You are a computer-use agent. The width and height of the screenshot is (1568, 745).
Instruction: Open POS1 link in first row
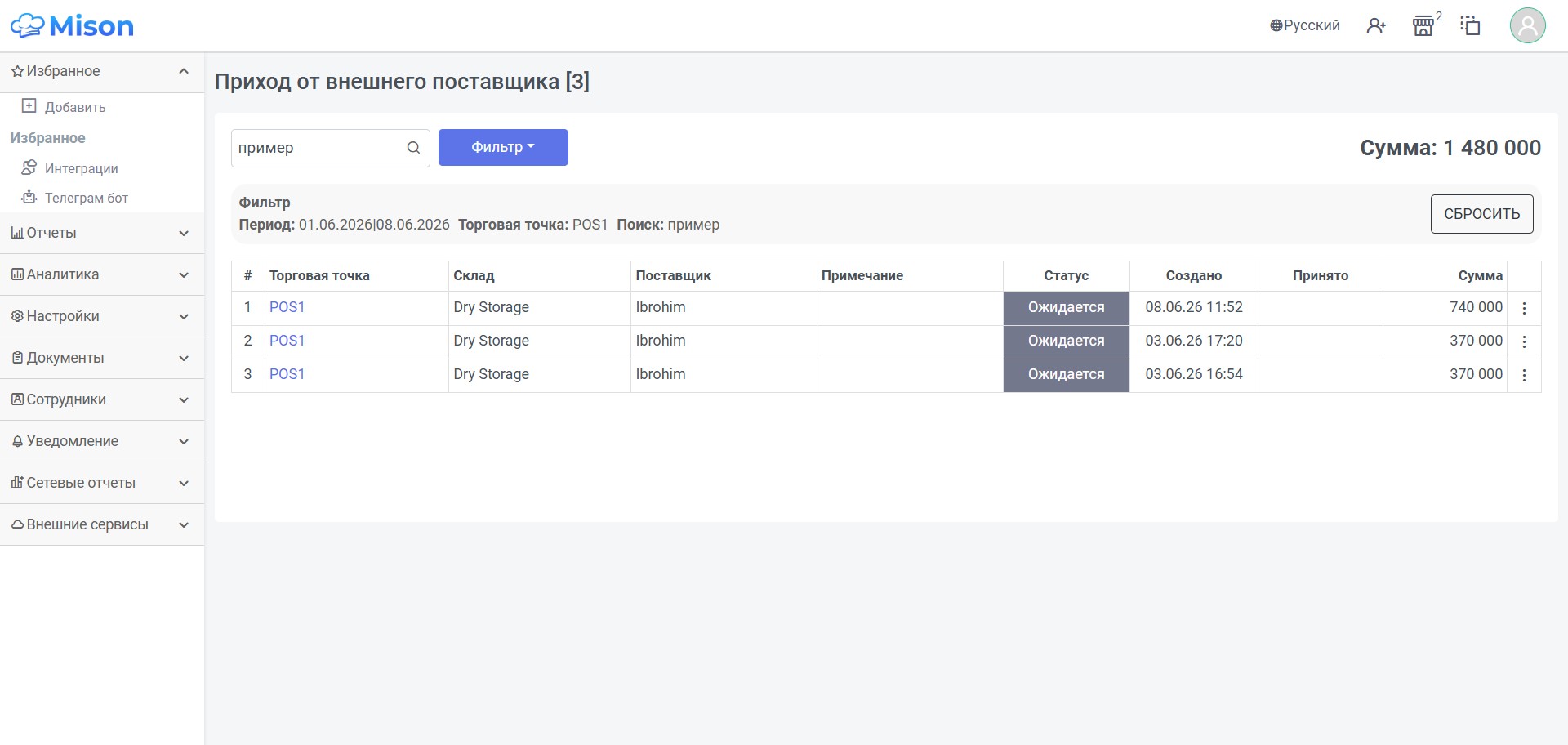[x=287, y=307]
